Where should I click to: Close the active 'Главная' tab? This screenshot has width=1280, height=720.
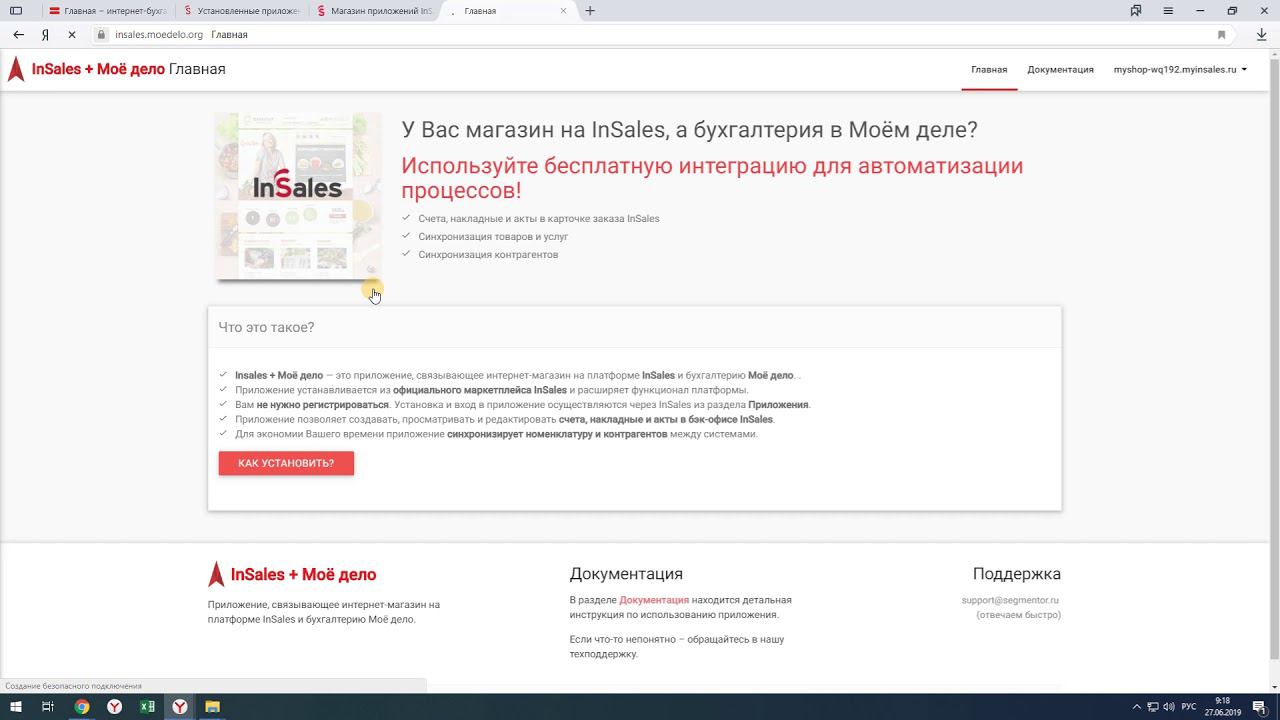click(563, 11)
